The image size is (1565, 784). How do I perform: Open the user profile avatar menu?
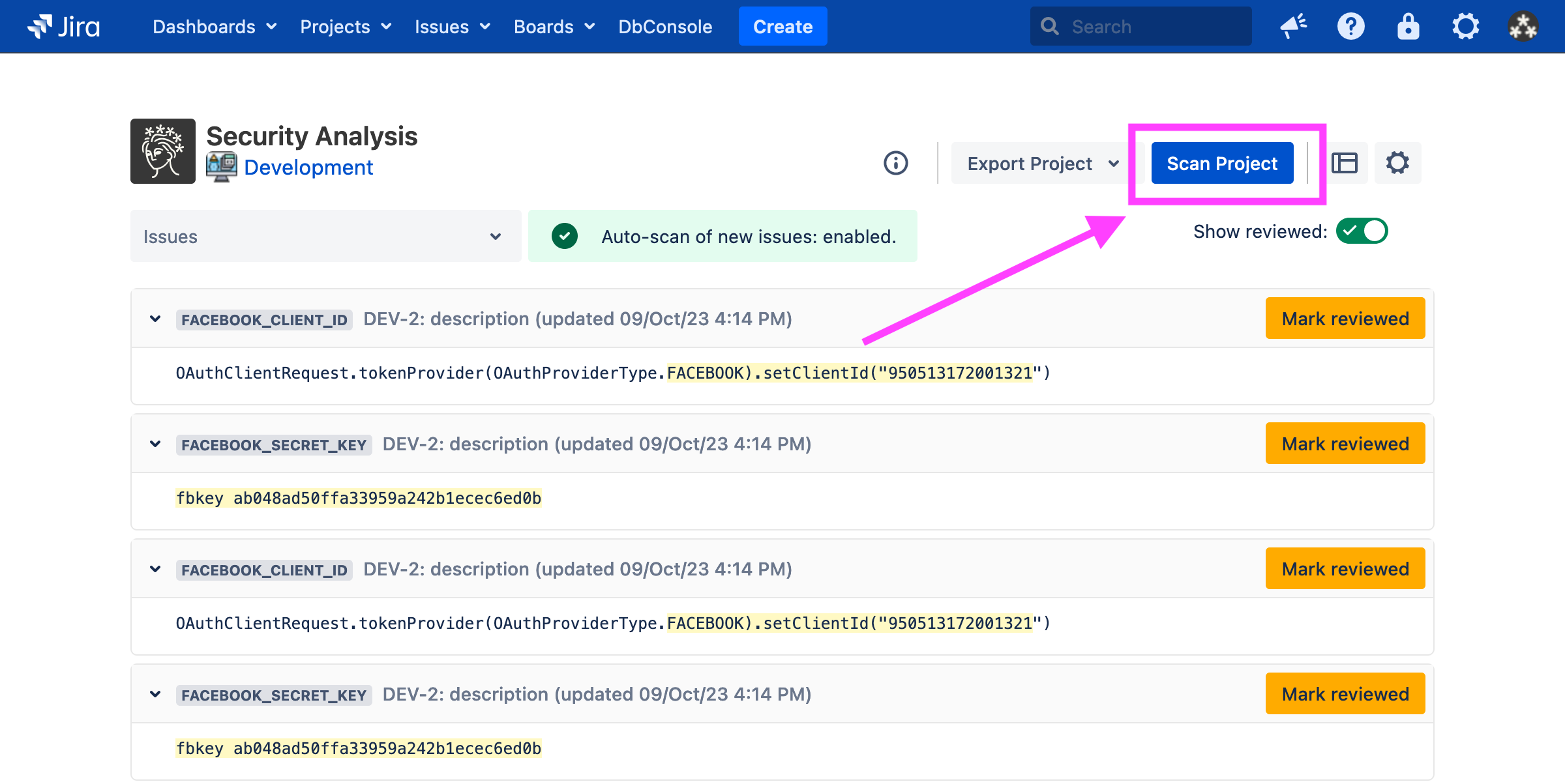coord(1523,27)
